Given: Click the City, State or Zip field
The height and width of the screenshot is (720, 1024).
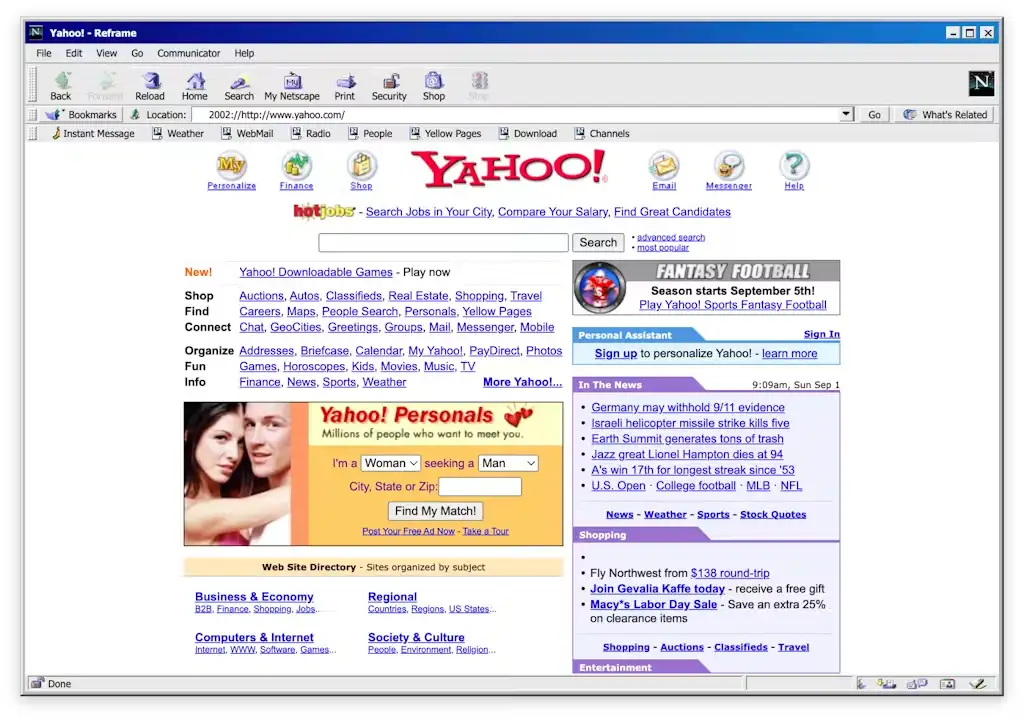Looking at the screenshot, I should (x=480, y=486).
